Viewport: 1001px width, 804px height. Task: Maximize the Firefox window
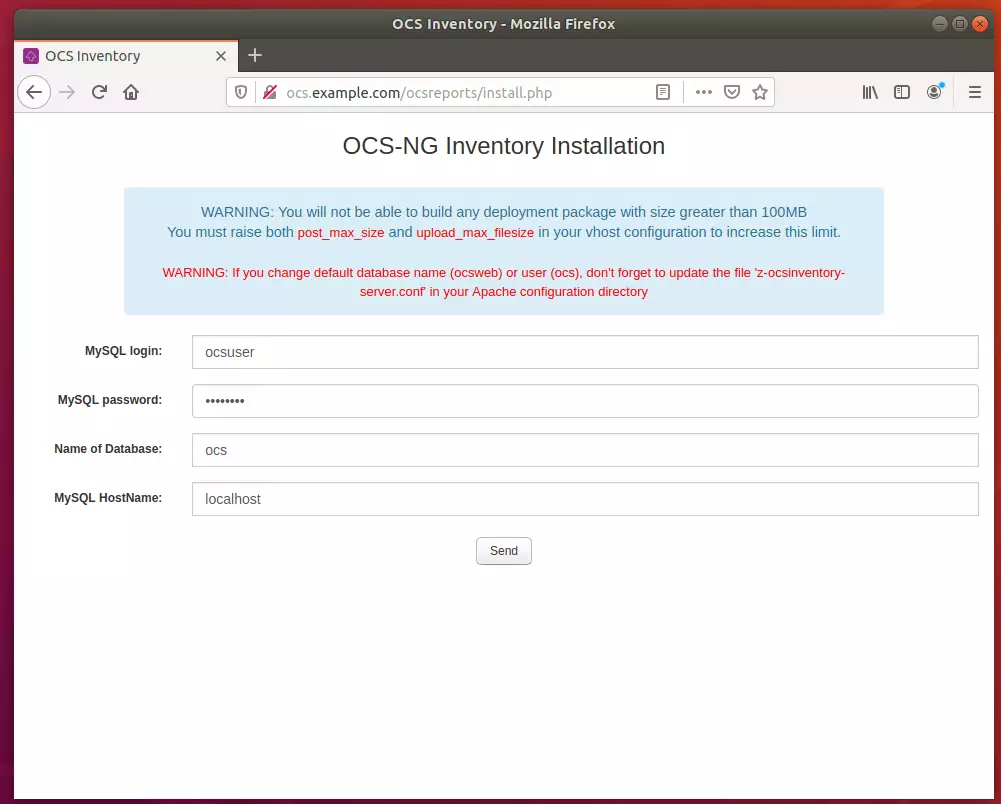(x=960, y=24)
